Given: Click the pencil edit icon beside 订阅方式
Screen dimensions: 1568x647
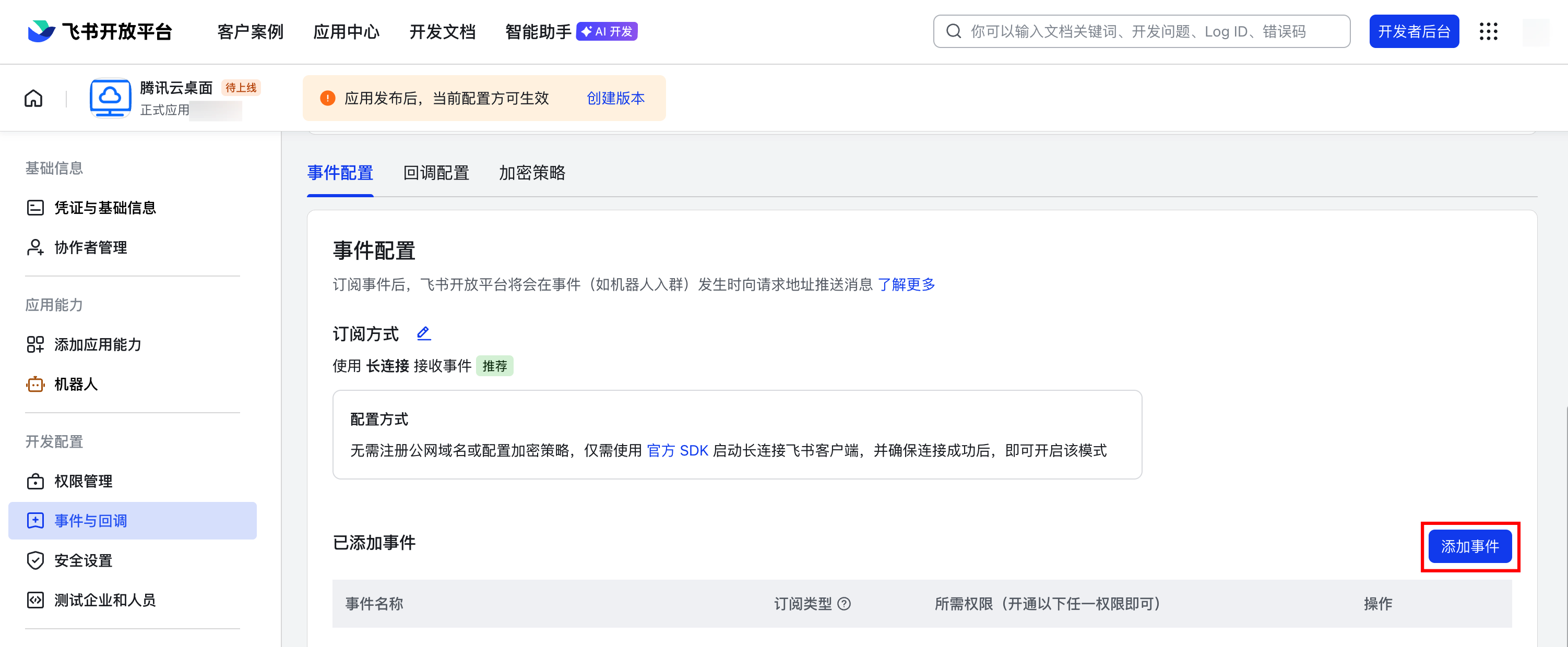Looking at the screenshot, I should tap(424, 333).
